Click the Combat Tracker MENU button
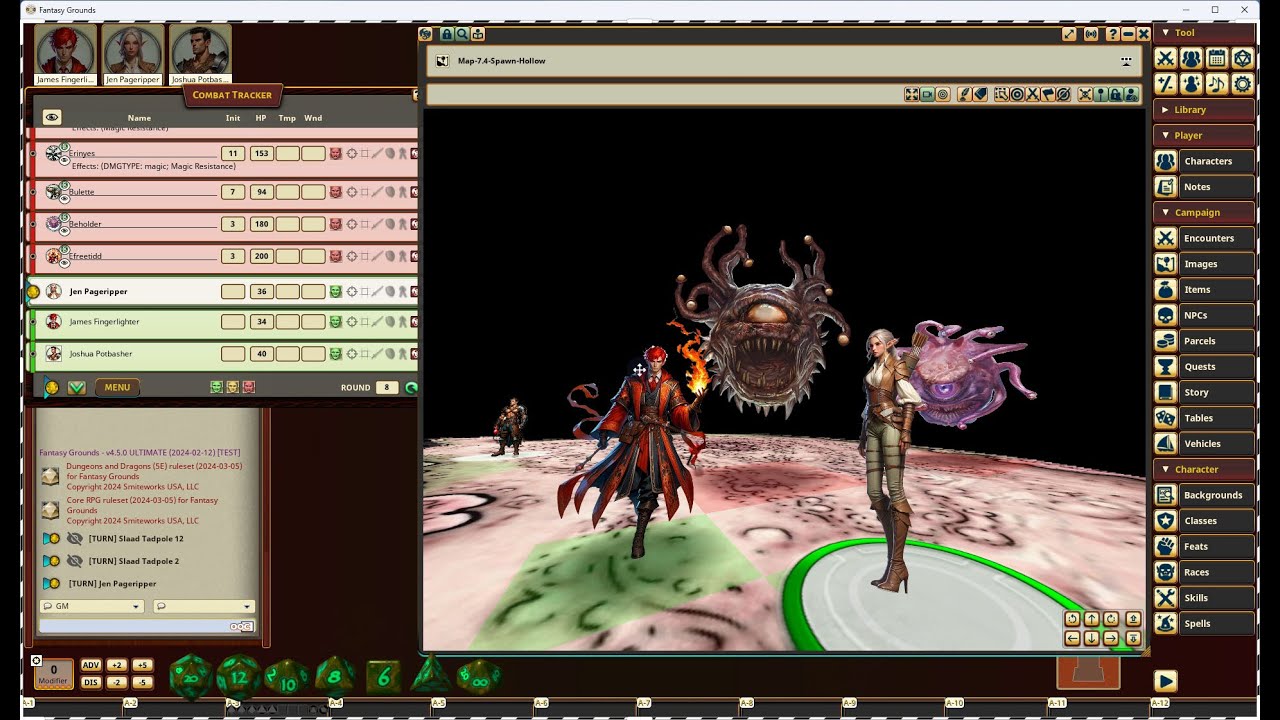Screen dimensions: 1280x720 [x=117, y=387]
